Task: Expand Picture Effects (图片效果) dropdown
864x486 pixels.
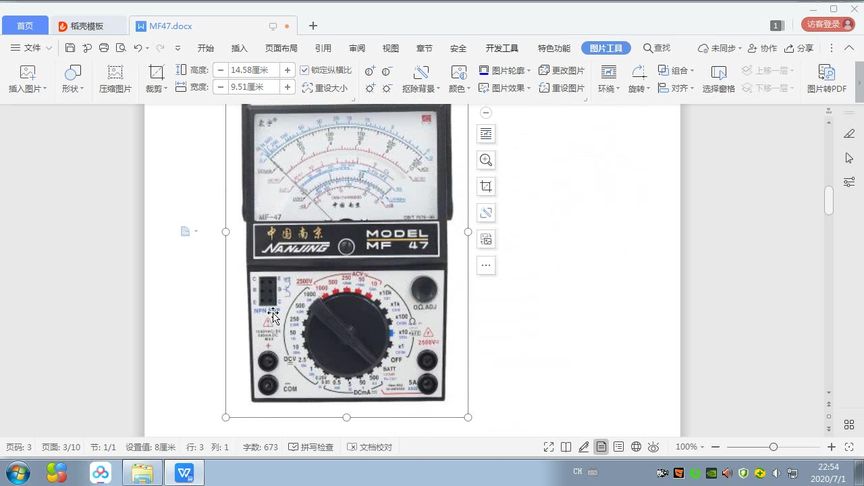Action: [528, 88]
